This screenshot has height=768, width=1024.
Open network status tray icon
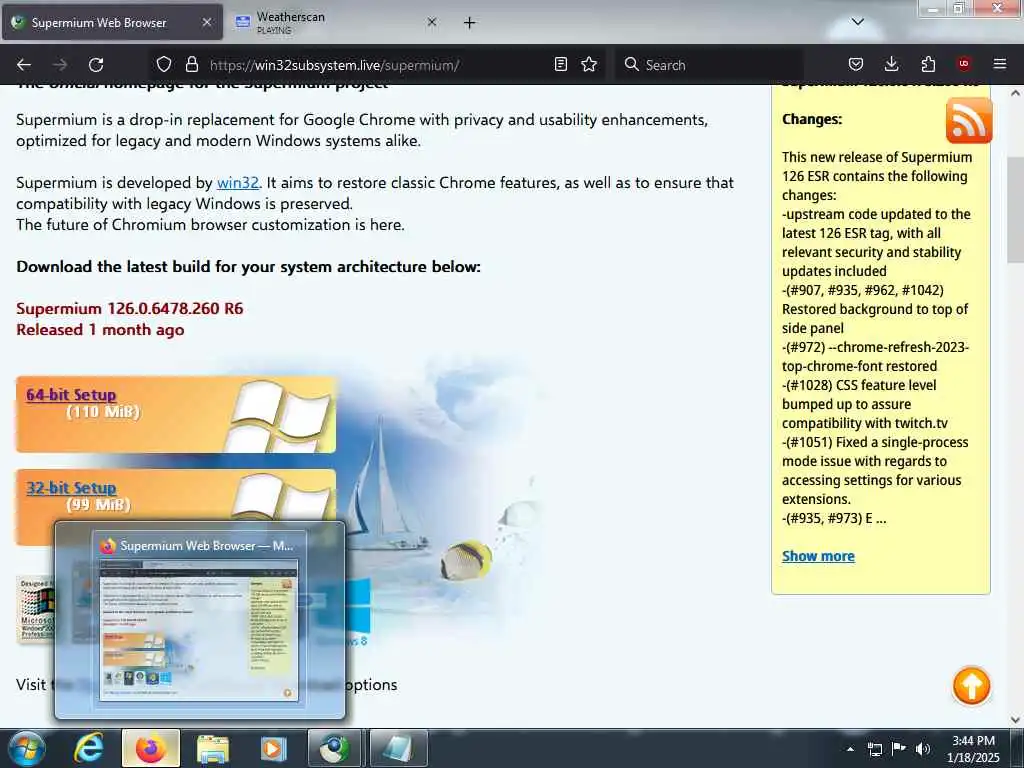(x=874, y=749)
